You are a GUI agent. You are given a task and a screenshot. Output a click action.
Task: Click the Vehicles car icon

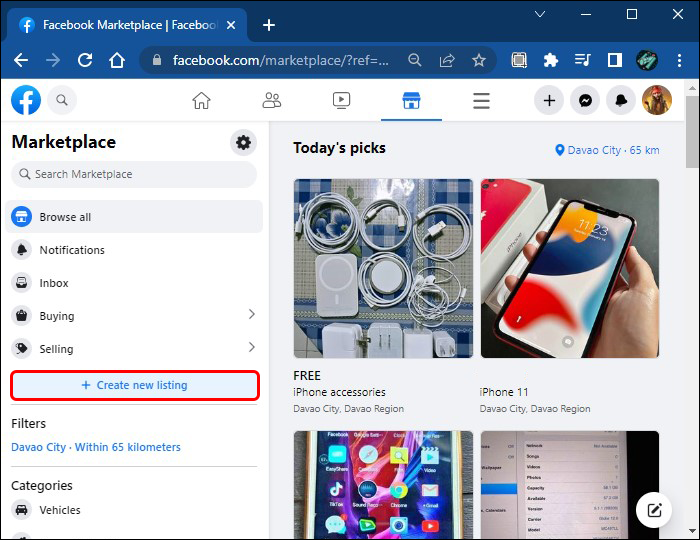coord(21,510)
